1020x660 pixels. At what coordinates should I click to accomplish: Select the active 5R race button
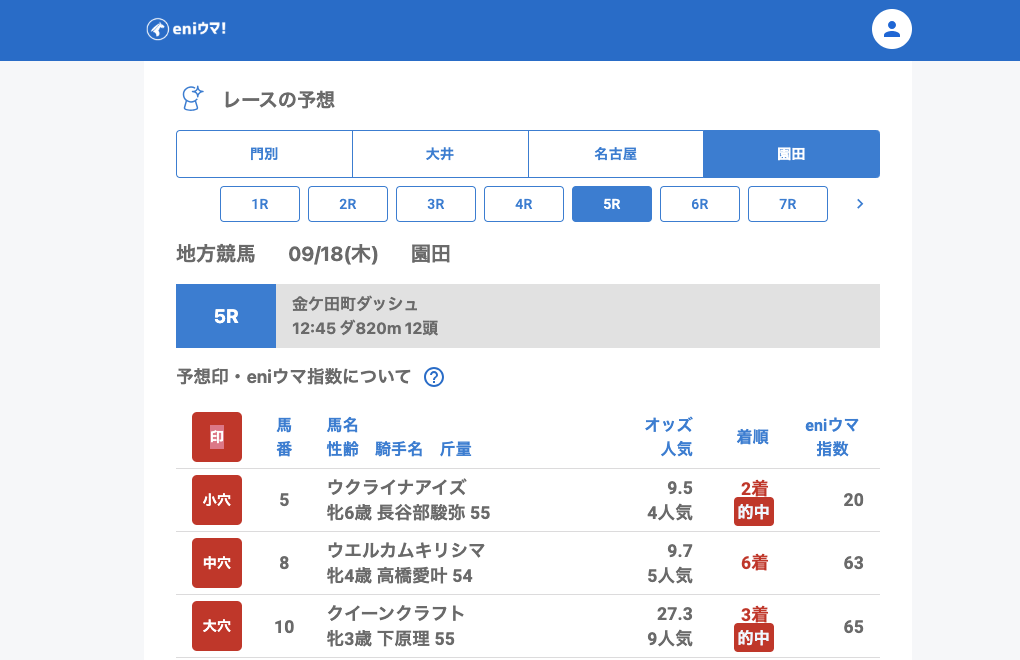(x=612, y=204)
